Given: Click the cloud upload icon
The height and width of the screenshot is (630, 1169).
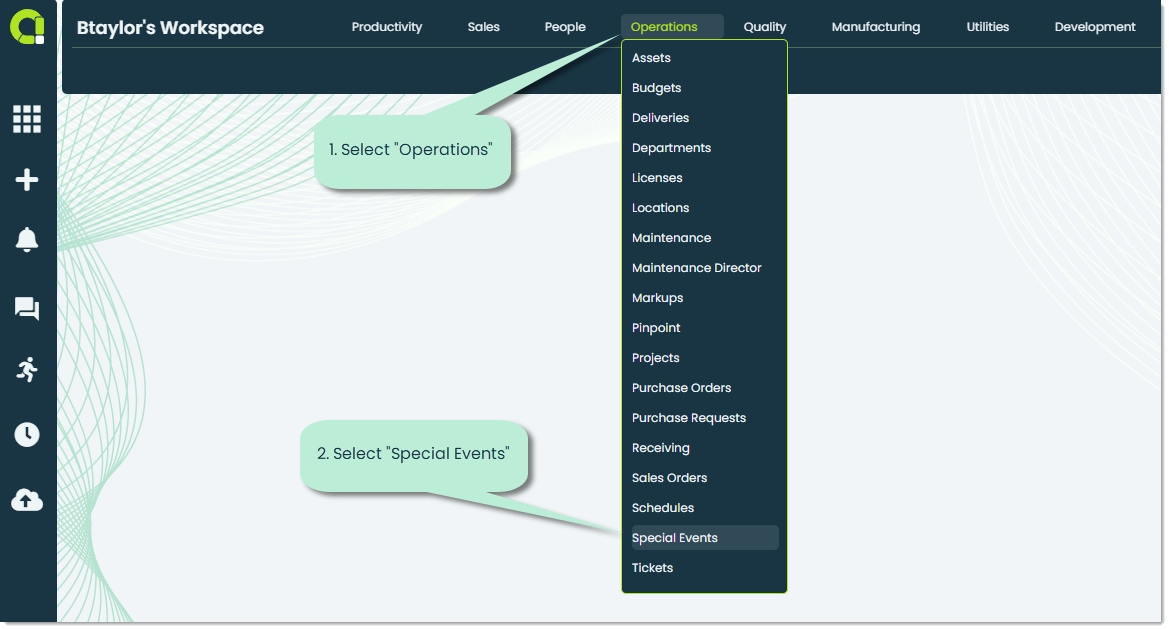Looking at the screenshot, I should (26, 500).
